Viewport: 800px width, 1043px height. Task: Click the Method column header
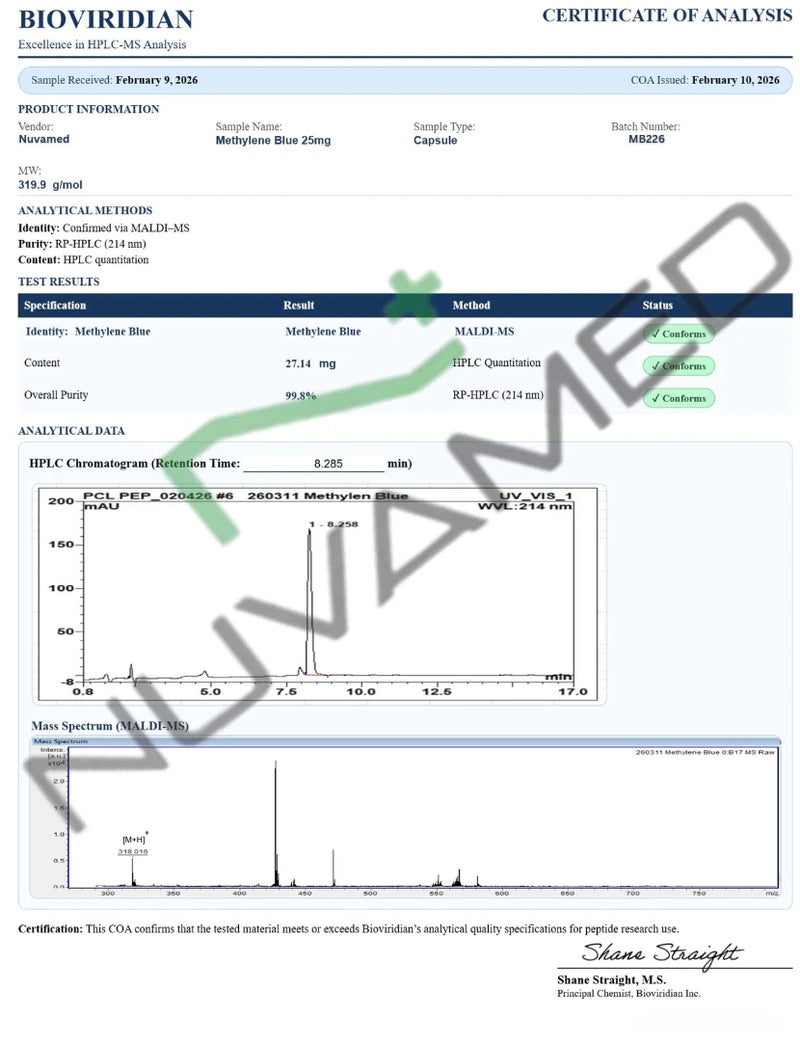click(471, 305)
